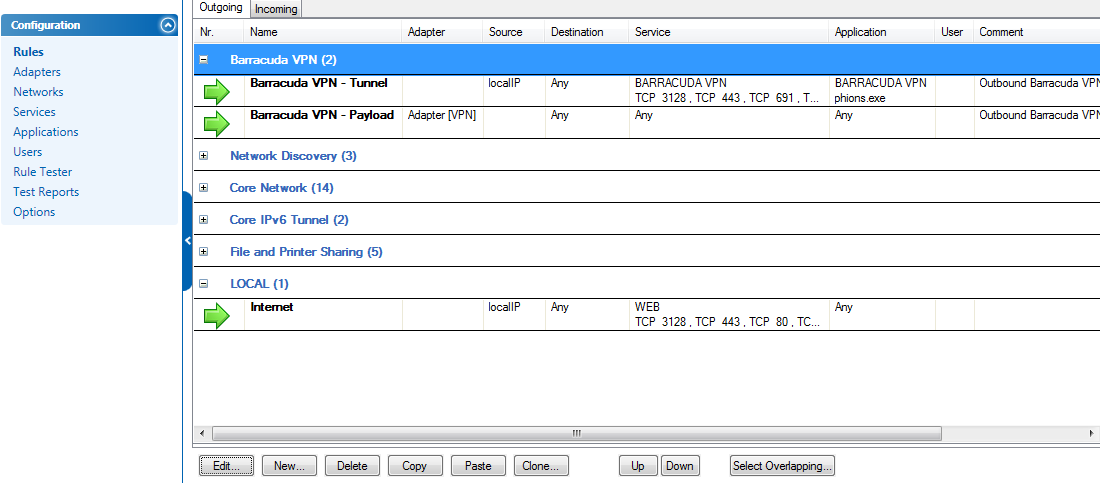This screenshot has height=483, width=1100.
Task: Expand the Network Discovery (3) group
Action: (x=203, y=156)
